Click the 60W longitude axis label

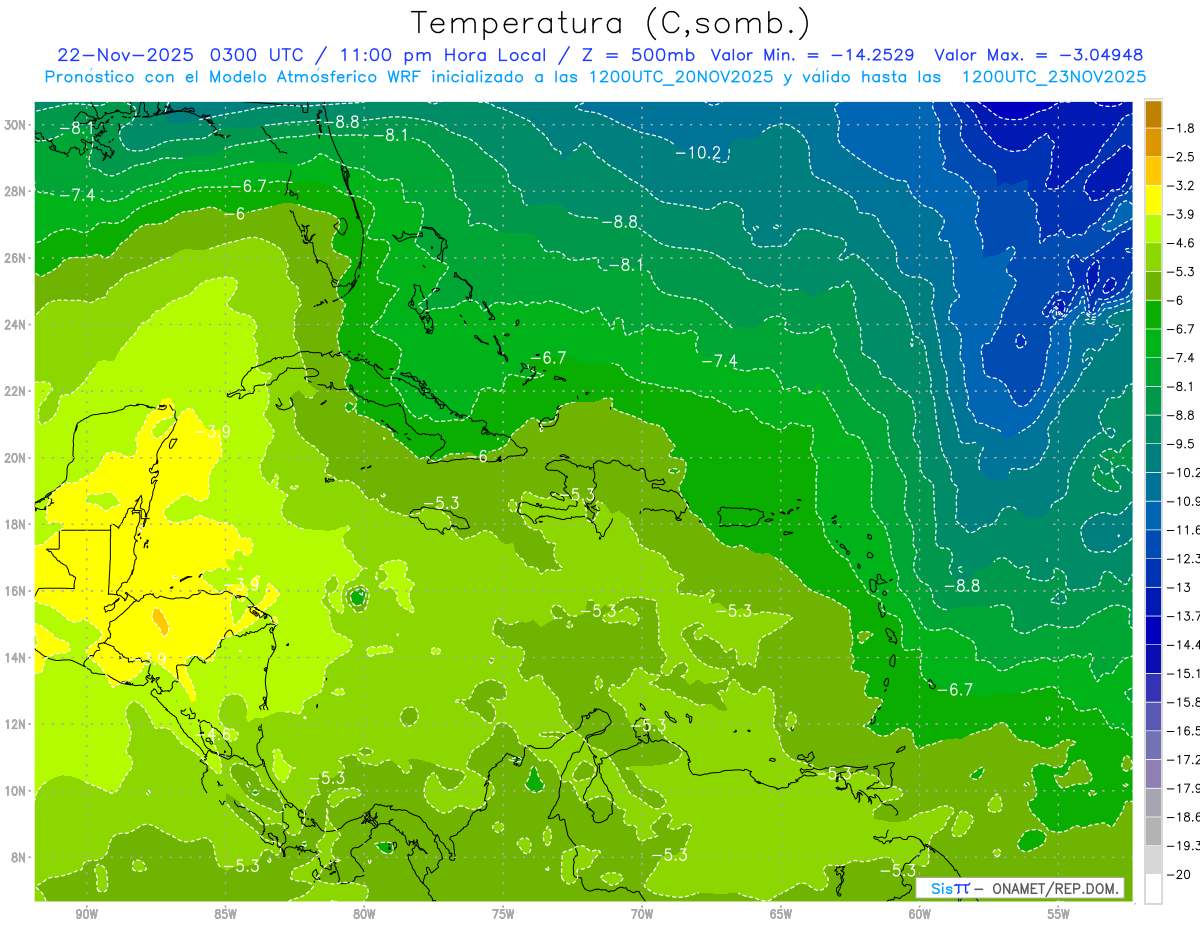click(920, 914)
